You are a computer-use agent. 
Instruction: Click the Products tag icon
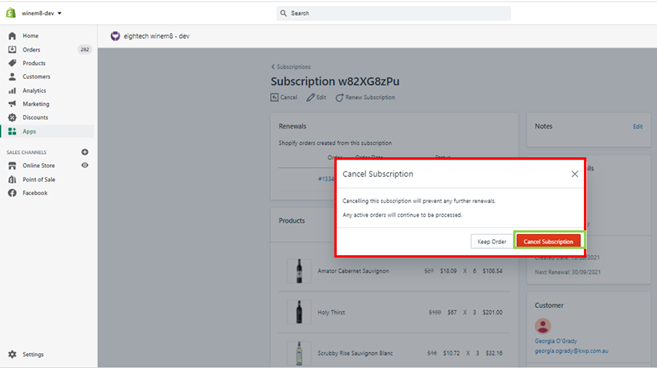pos(12,63)
